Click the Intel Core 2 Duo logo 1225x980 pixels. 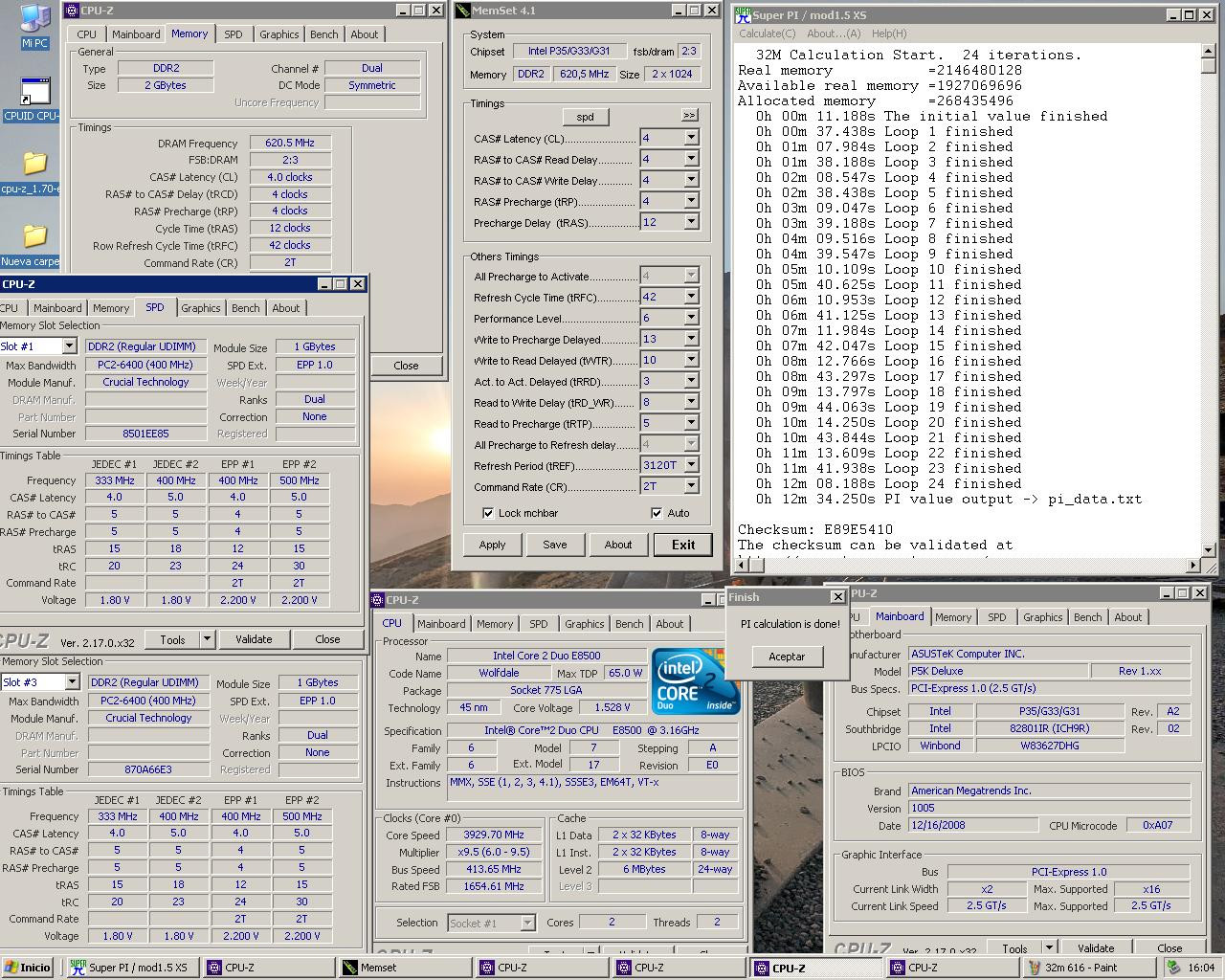coord(697,681)
